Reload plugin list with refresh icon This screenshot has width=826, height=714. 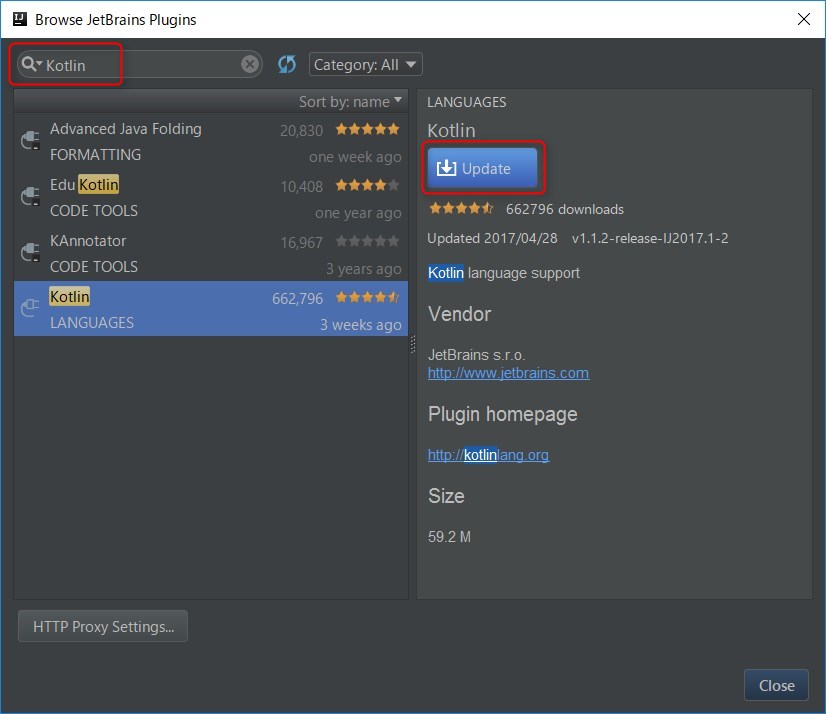coord(287,64)
